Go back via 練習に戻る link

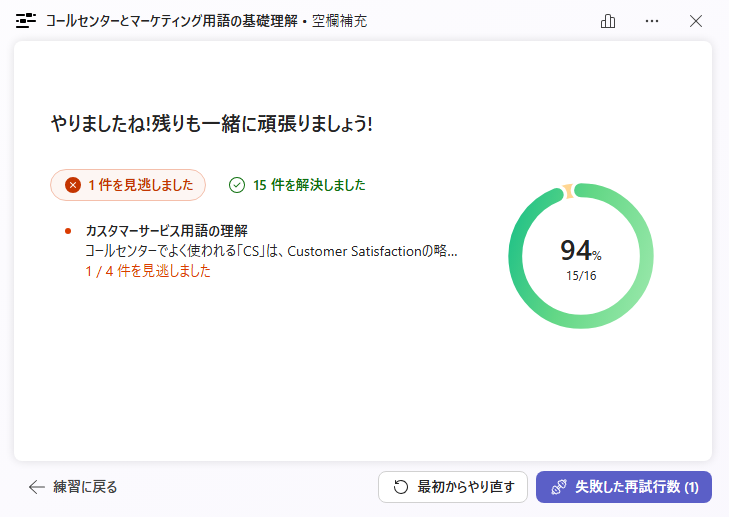click(x=85, y=487)
